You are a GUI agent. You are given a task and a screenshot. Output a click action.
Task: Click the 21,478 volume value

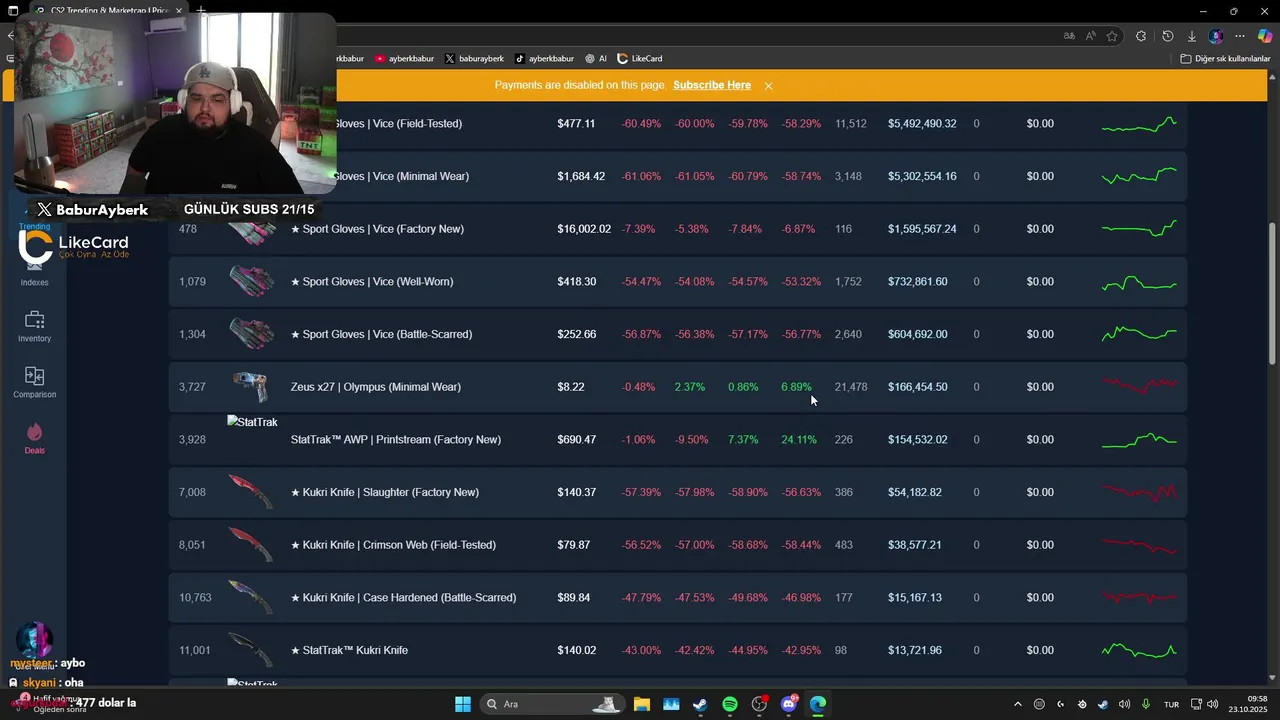tap(851, 387)
